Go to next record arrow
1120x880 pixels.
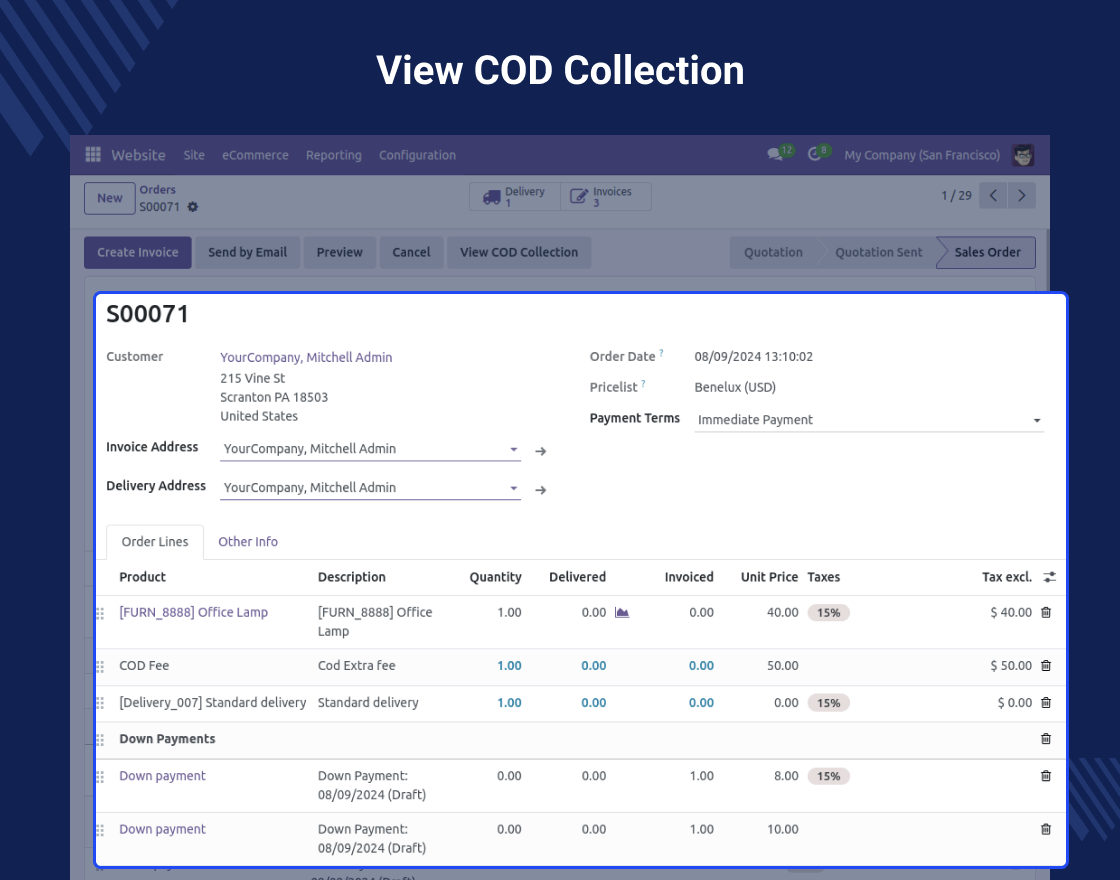point(1021,196)
